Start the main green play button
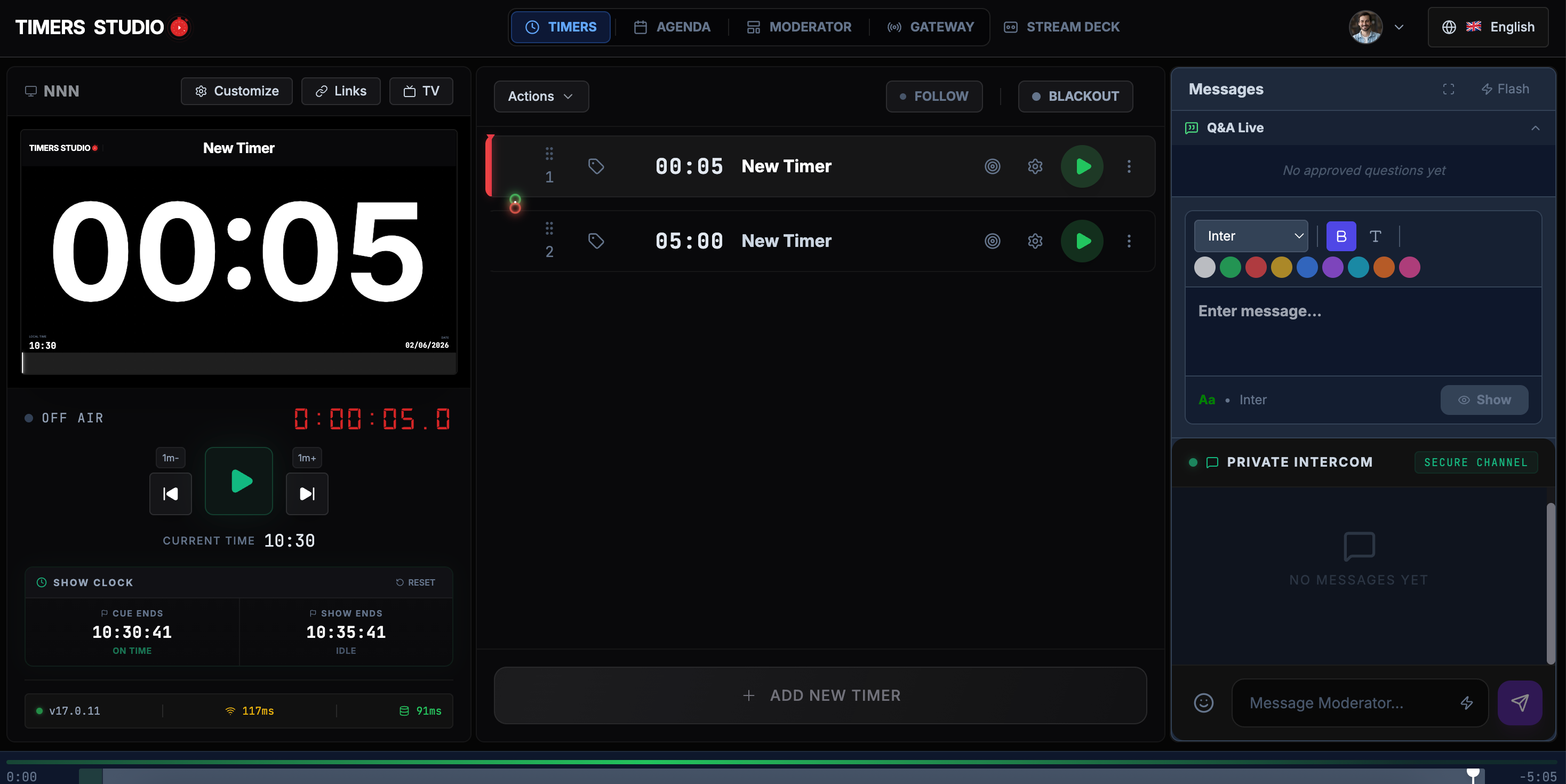This screenshot has width=1566, height=784. click(x=239, y=481)
